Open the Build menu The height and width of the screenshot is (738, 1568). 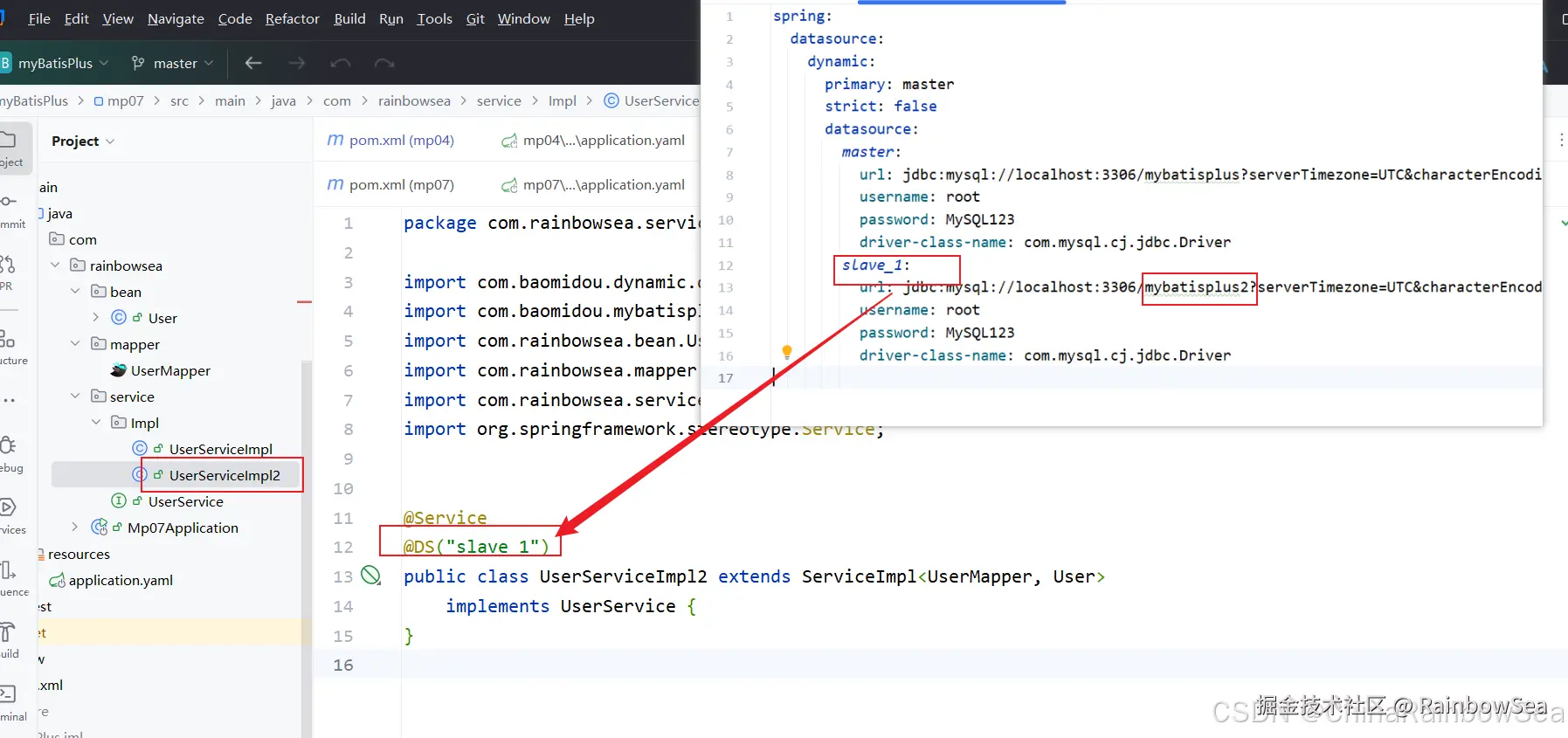[x=349, y=18]
